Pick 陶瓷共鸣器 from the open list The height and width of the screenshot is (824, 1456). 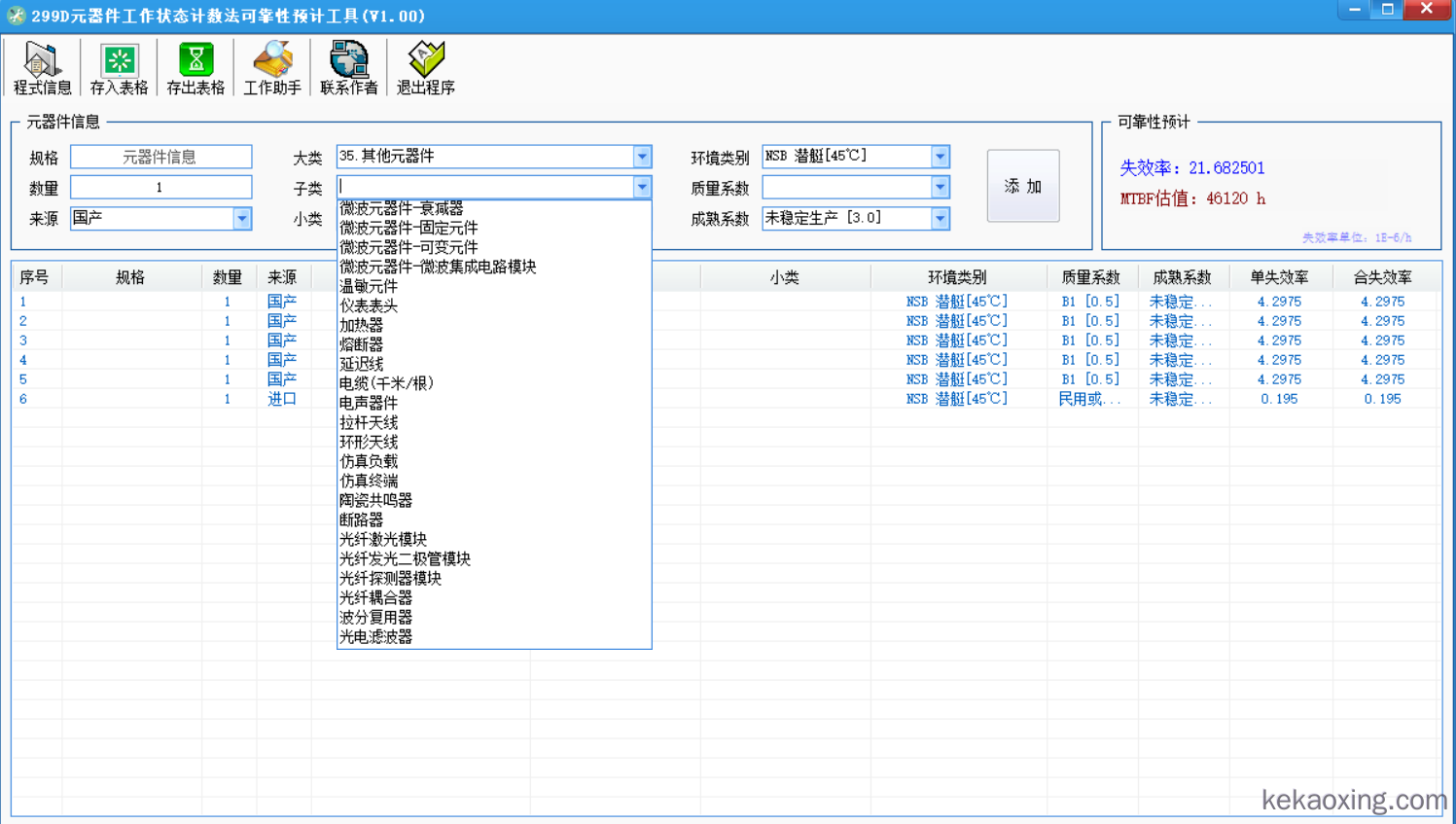pyautogui.click(x=375, y=500)
